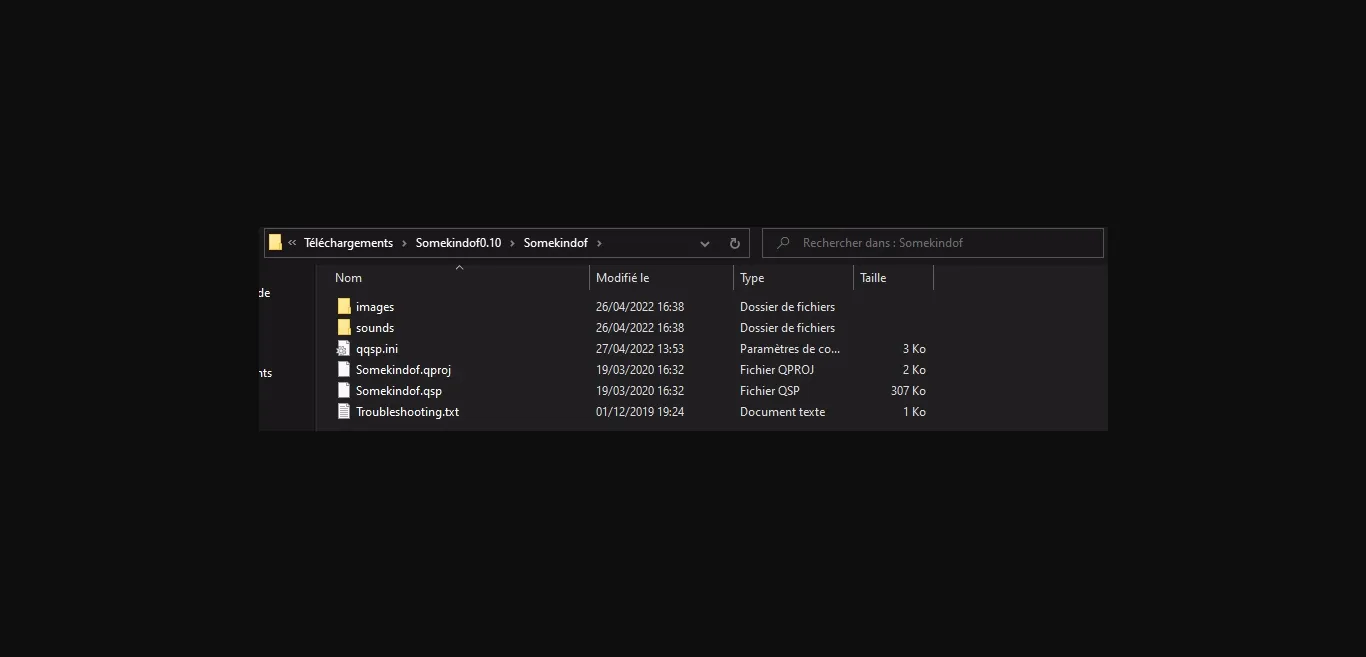Sort files by Modifié le column
This screenshot has width=1366, height=657.
click(622, 278)
